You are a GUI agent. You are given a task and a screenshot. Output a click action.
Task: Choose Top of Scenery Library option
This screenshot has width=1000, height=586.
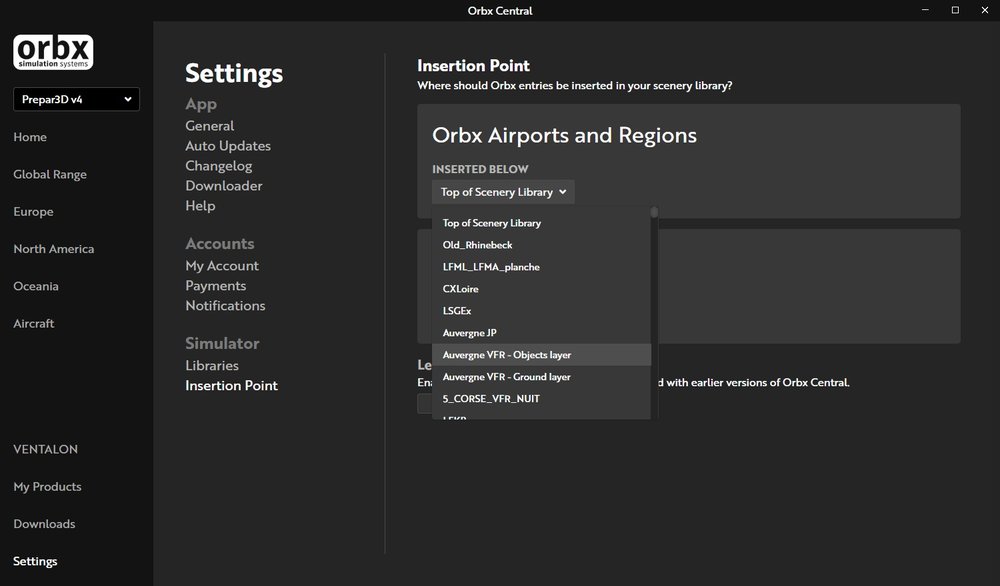click(x=541, y=223)
